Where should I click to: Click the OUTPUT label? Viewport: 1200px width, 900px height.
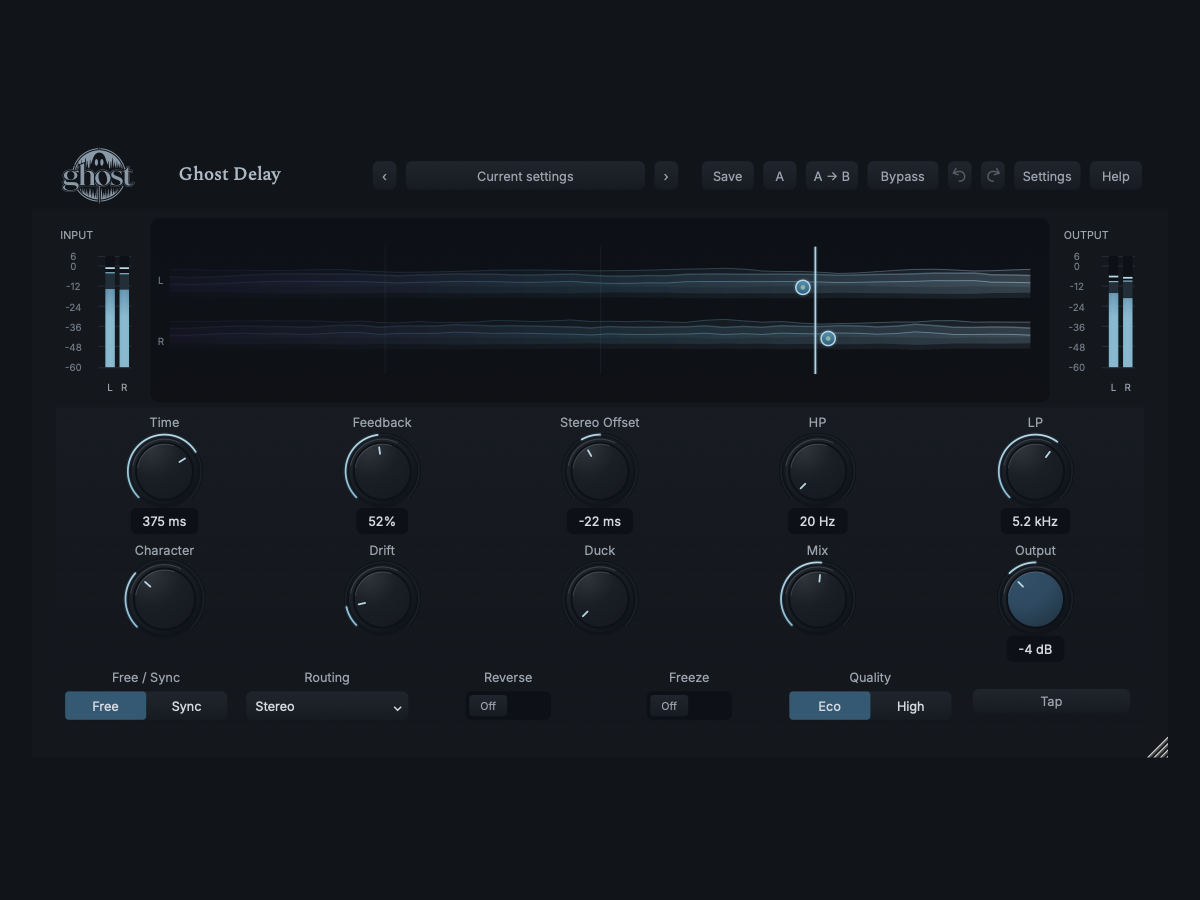pos(1086,235)
